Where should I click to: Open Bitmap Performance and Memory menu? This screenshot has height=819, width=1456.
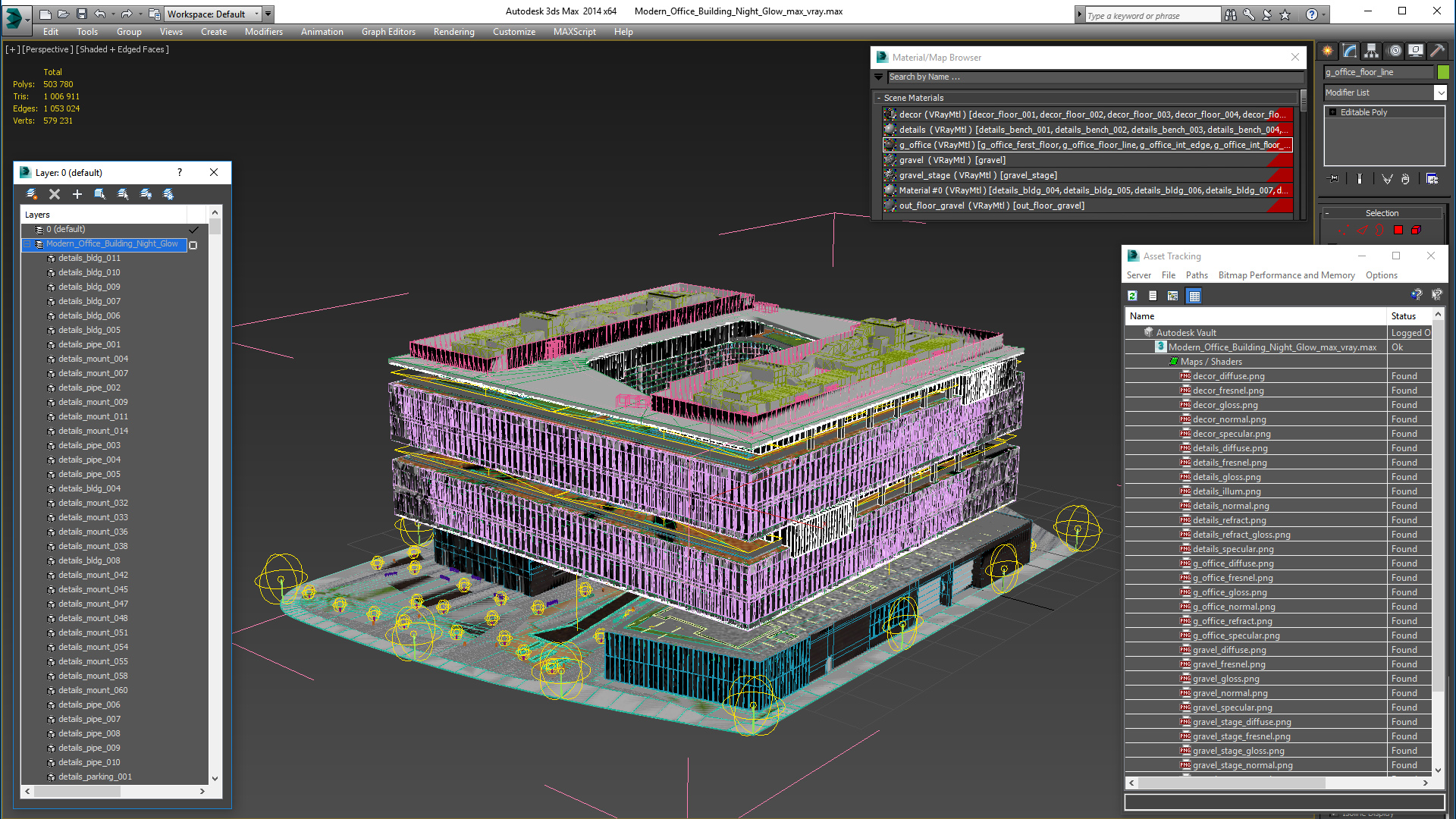1286,275
